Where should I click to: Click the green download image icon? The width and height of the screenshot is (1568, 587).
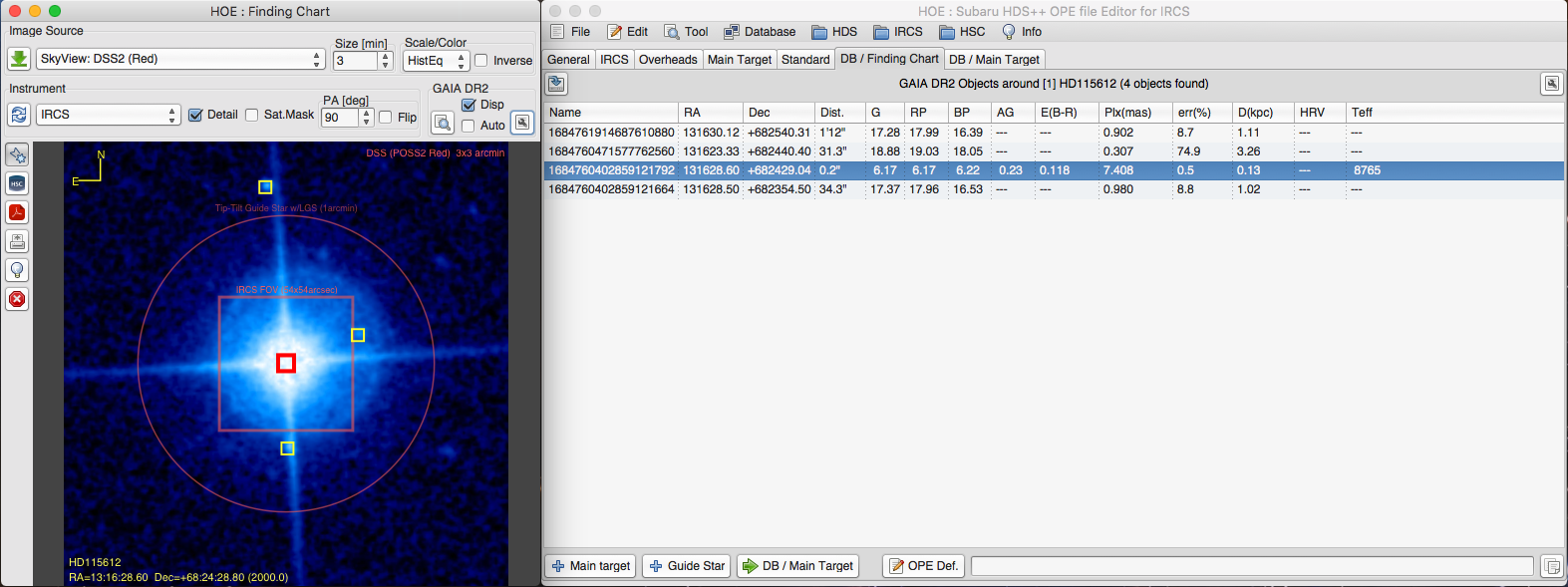[x=18, y=60]
